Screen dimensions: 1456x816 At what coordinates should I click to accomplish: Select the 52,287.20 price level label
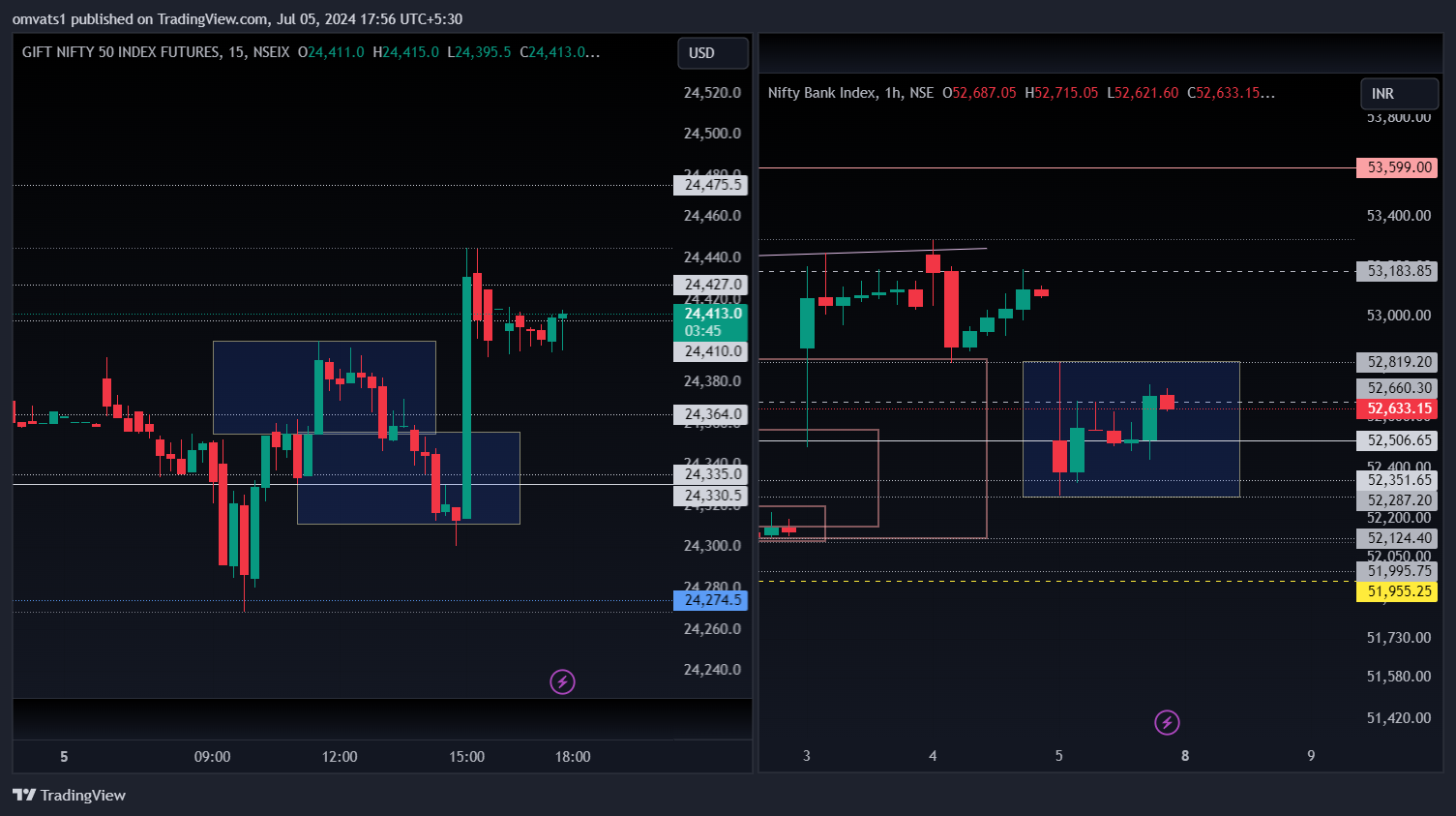pyautogui.click(x=1397, y=500)
